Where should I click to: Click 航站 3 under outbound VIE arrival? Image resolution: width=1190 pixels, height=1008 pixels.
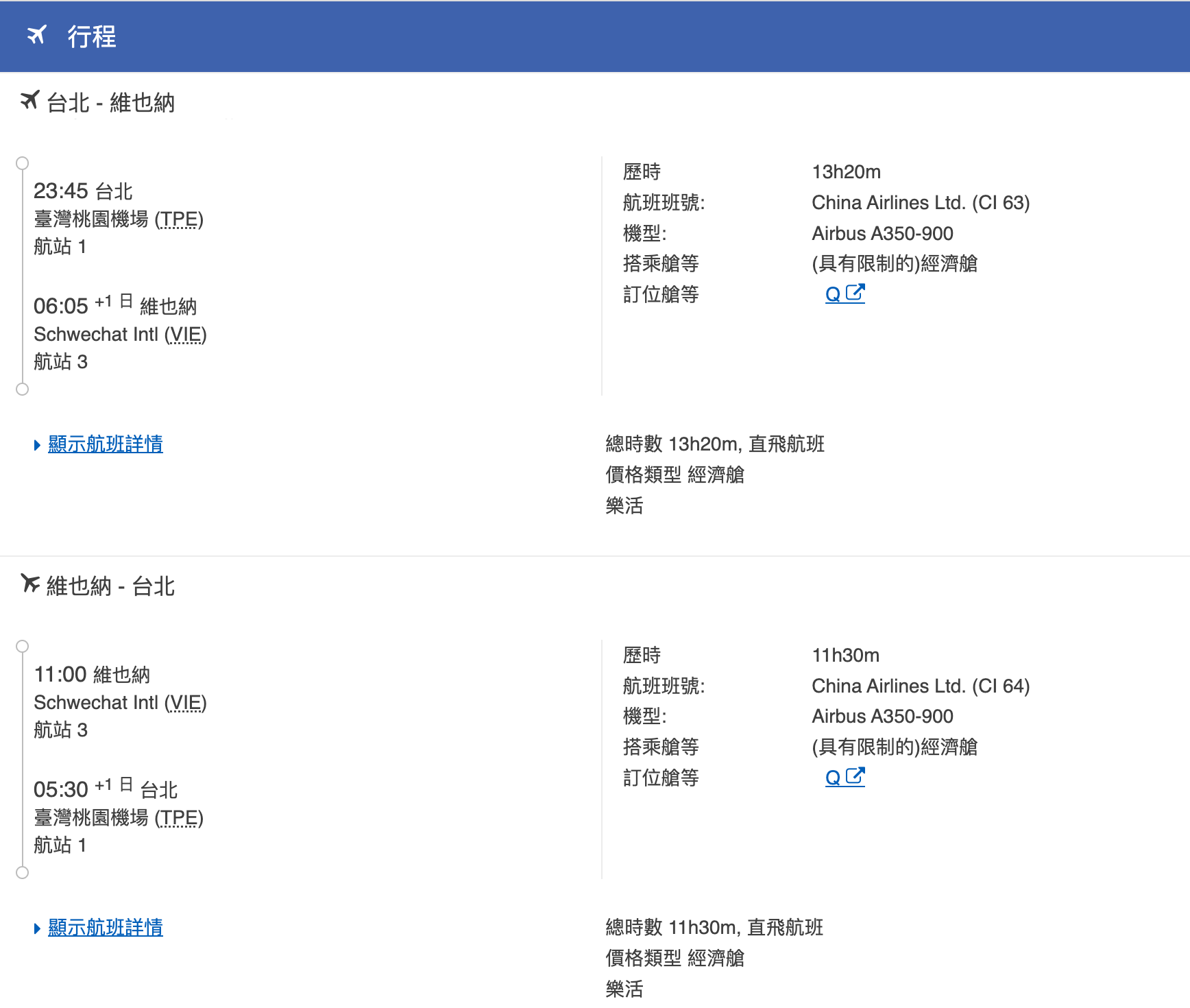(60, 362)
